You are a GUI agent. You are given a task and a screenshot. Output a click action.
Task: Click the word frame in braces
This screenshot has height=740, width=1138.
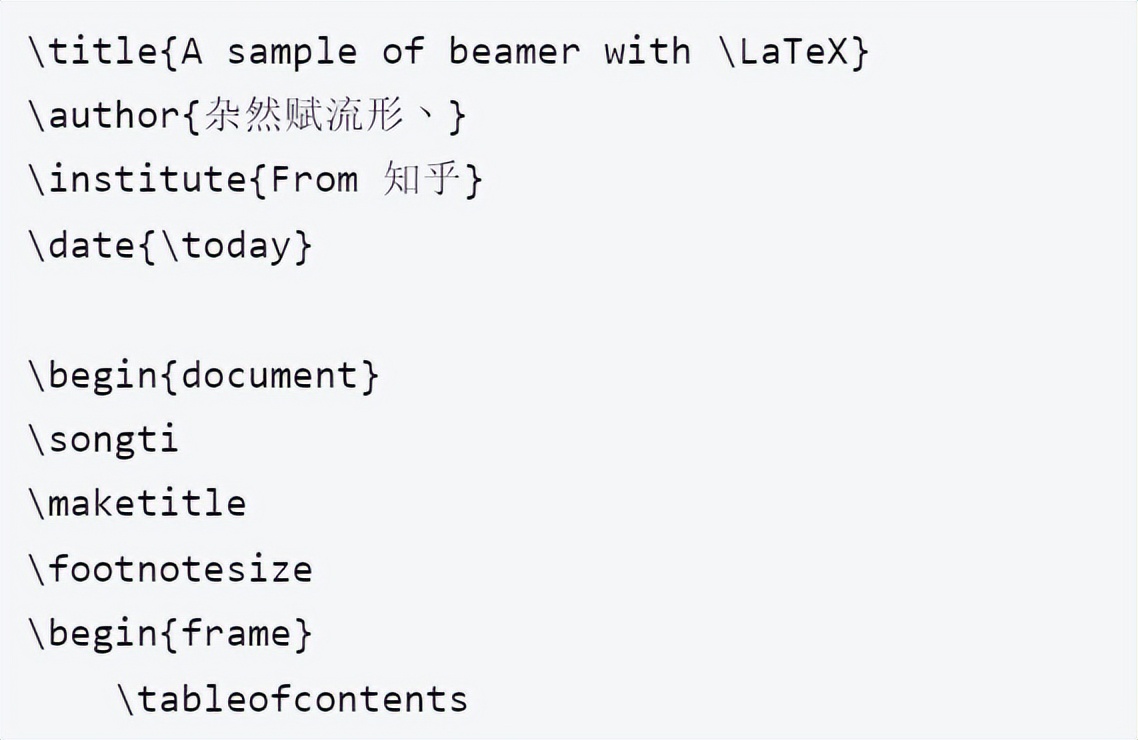[236, 633]
